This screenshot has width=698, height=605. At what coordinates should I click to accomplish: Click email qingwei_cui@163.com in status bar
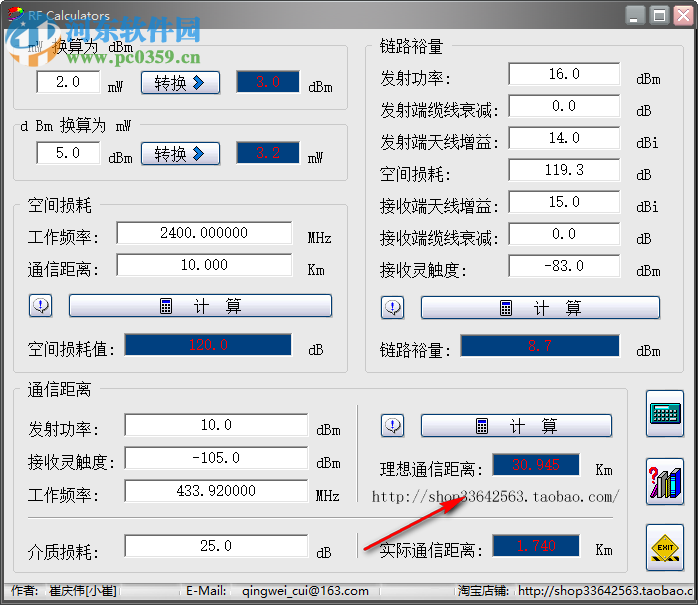(x=305, y=591)
